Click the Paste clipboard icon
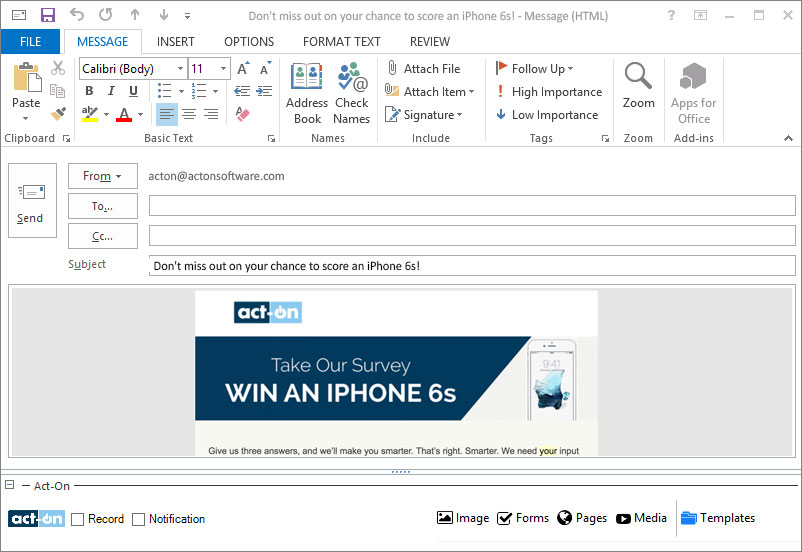Viewport: 802px width, 552px height. (x=26, y=77)
